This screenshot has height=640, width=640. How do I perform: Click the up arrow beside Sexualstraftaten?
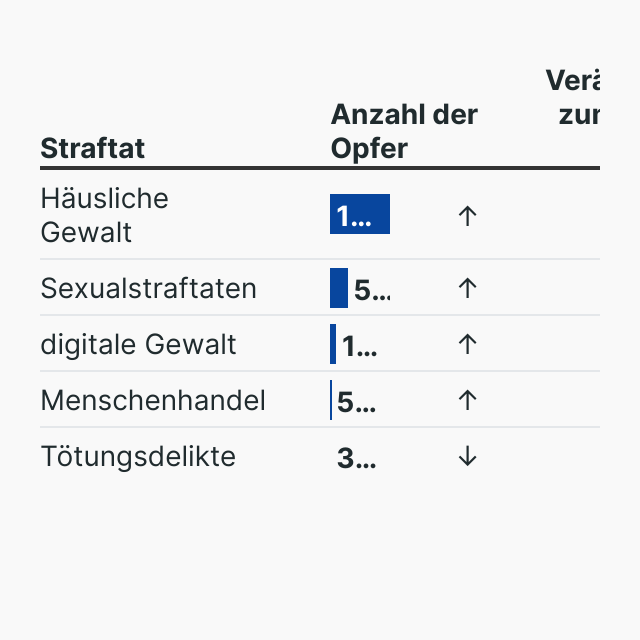pos(467,288)
